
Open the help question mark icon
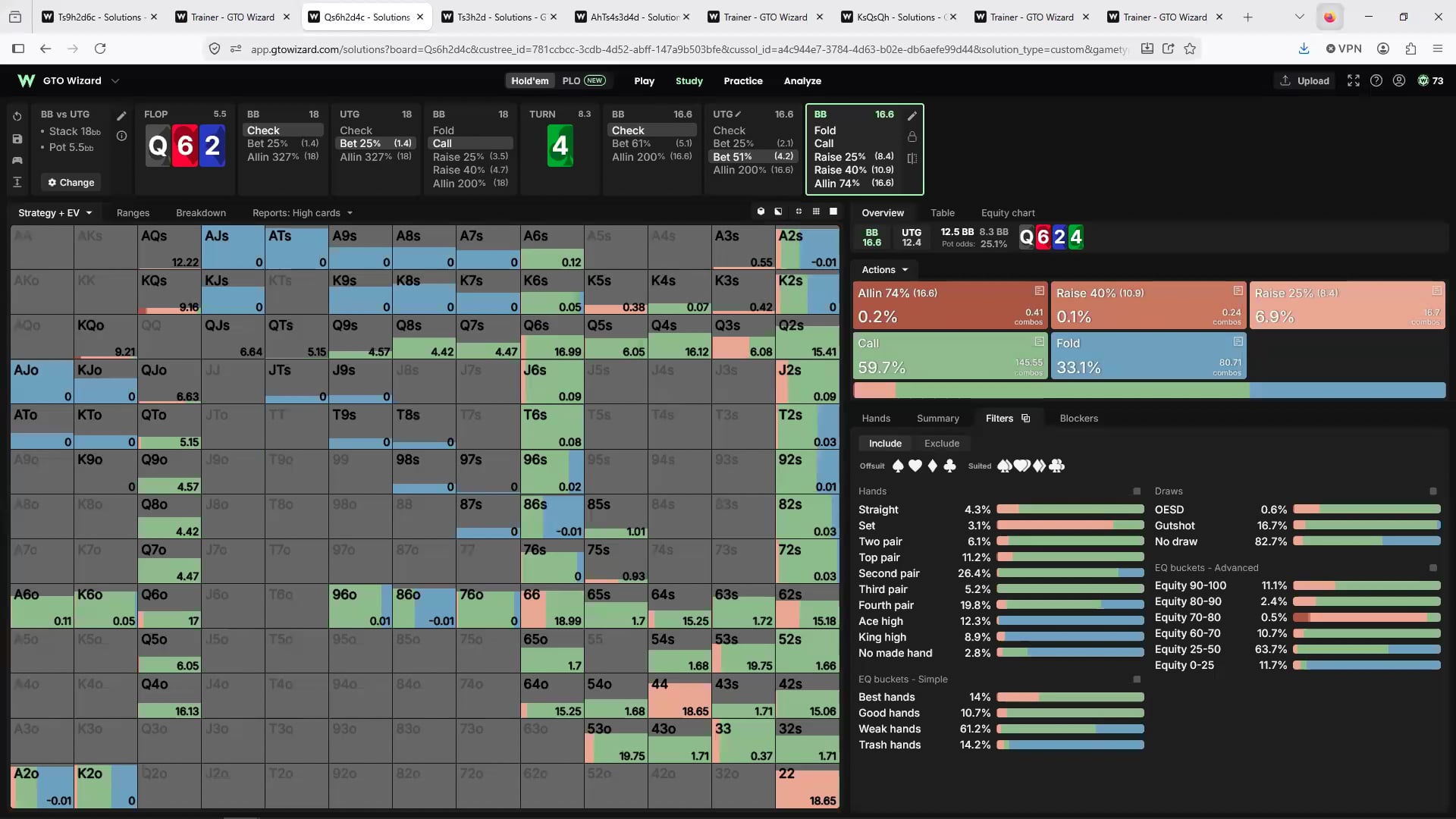click(x=1376, y=80)
